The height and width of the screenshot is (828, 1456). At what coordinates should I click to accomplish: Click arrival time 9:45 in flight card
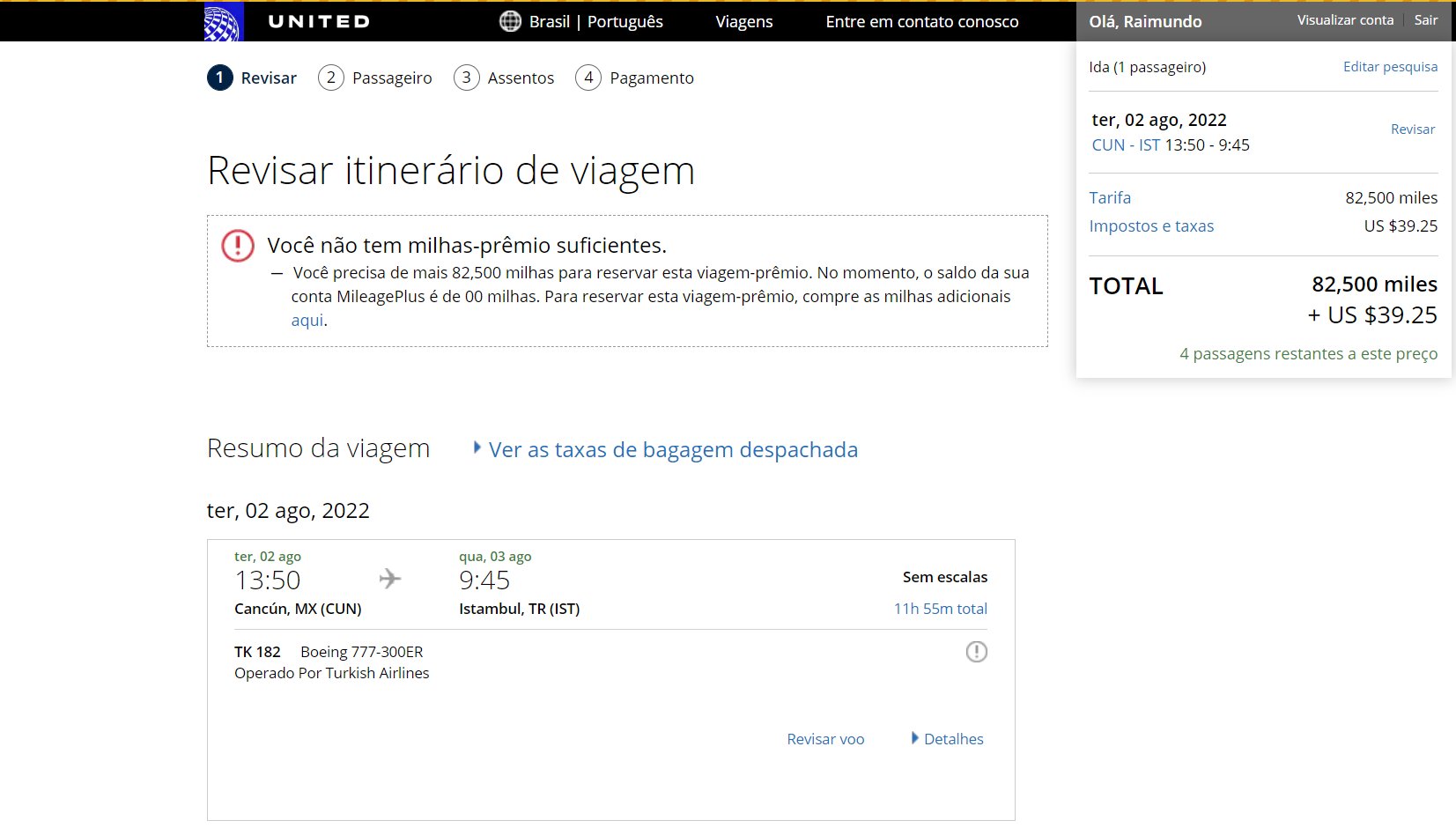[x=484, y=580]
